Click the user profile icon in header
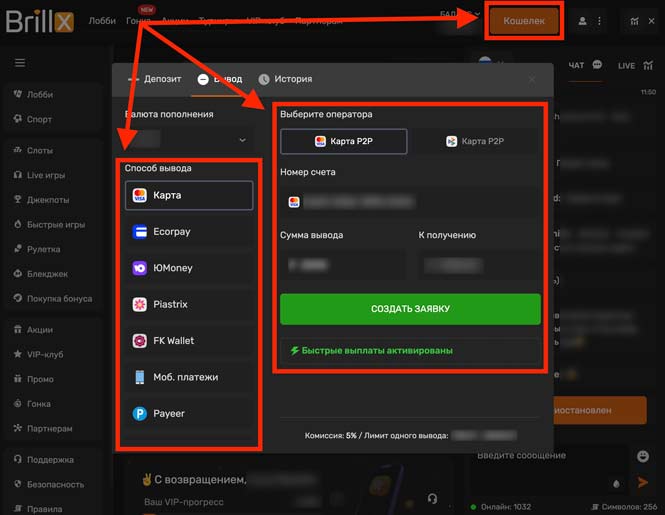The image size is (665, 515). (583, 21)
